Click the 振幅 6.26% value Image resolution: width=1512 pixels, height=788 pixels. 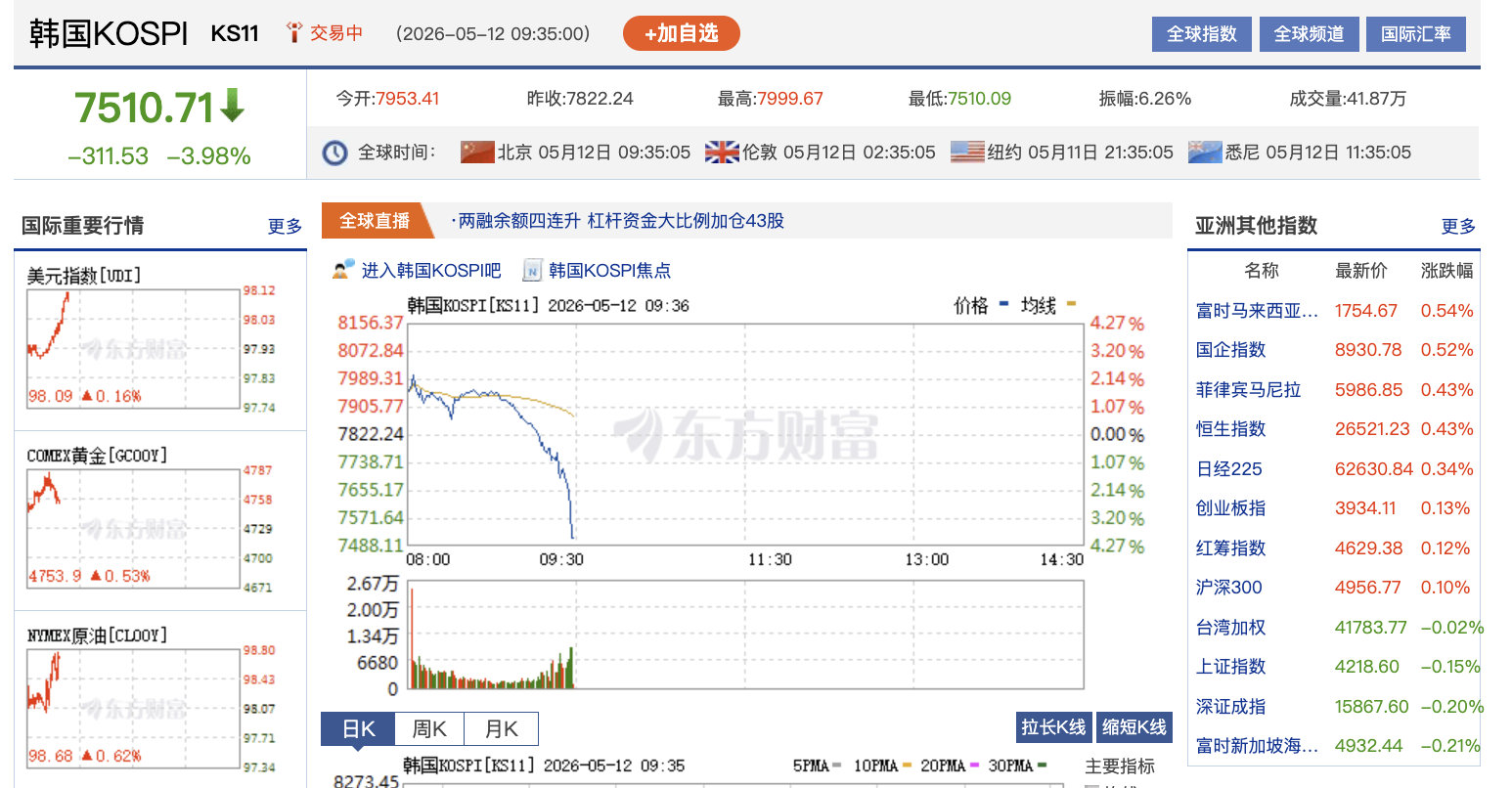click(1165, 99)
